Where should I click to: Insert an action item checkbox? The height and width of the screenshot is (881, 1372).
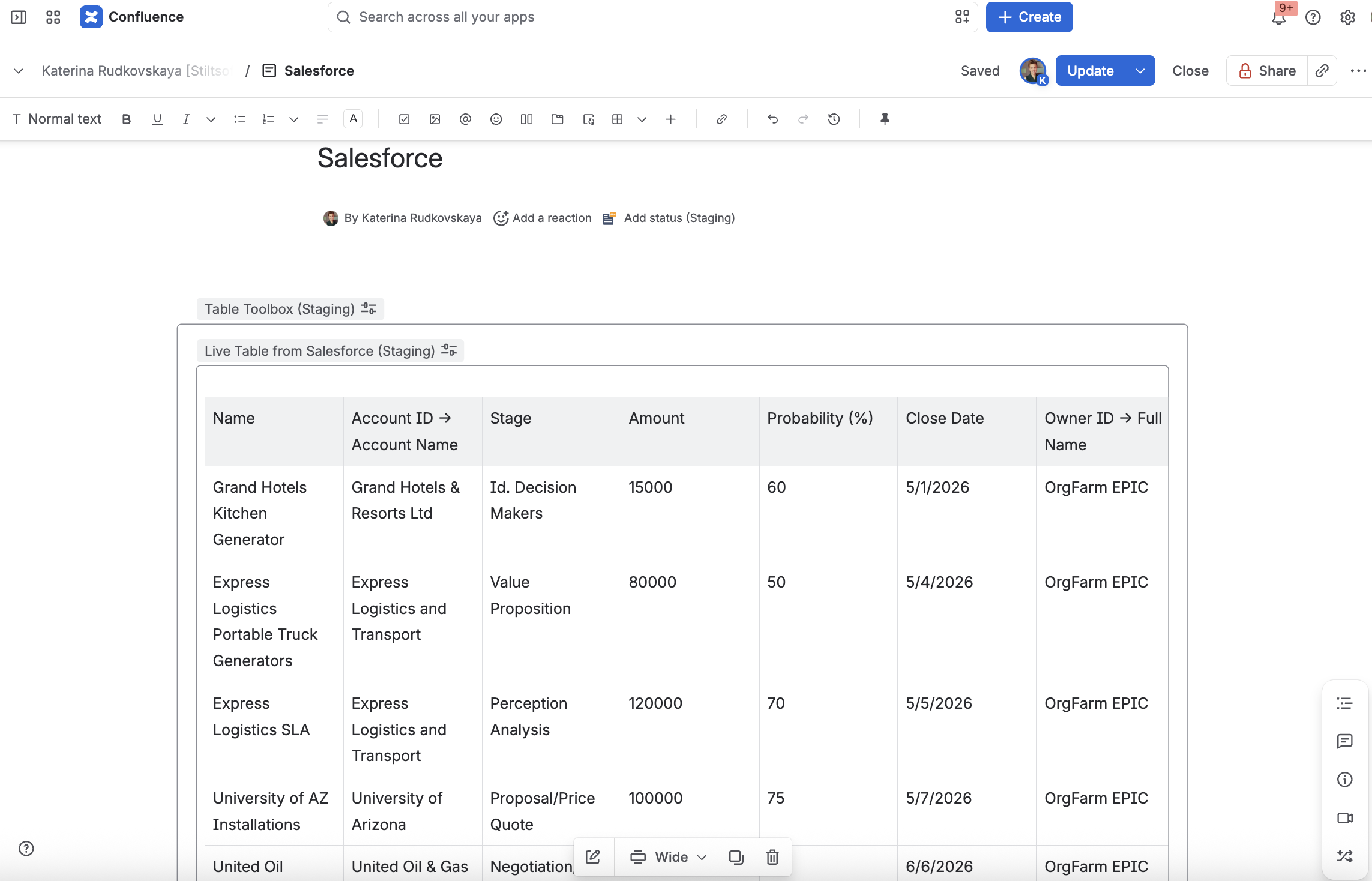click(x=404, y=119)
